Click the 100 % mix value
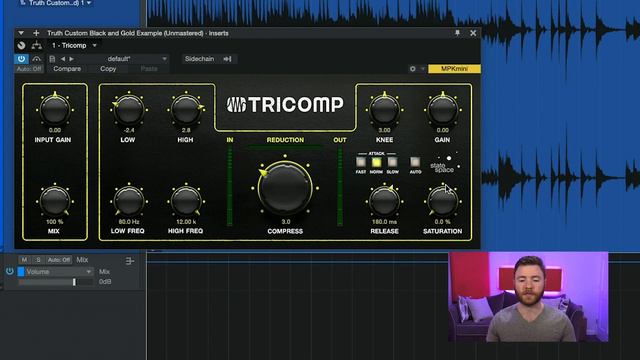Screen dimensions: 640x360 [55, 222]
